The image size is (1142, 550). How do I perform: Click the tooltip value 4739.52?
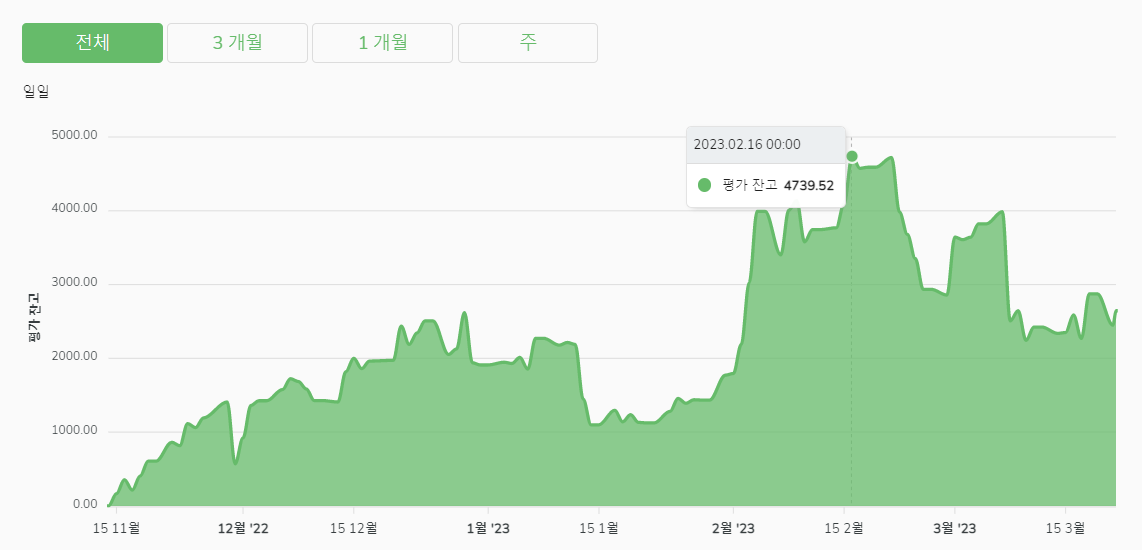coord(808,185)
